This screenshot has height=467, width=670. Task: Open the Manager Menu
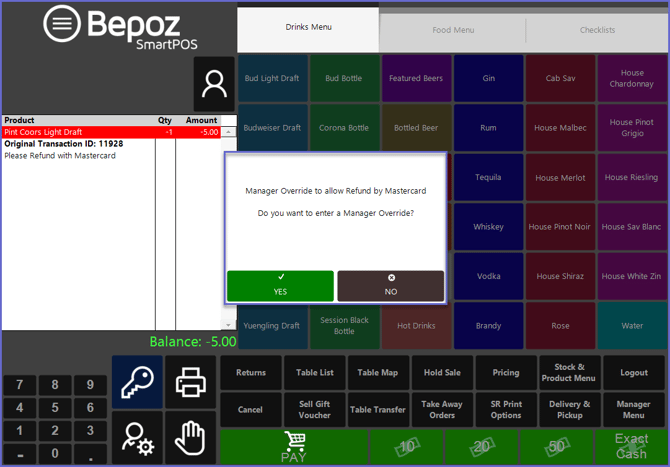click(633, 410)
